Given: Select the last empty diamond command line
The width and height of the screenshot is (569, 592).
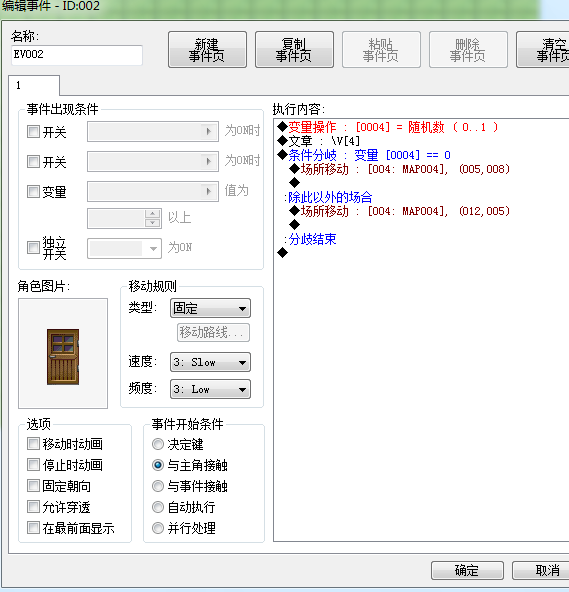Looking at the screenshot, I should [x=282, y=253].
